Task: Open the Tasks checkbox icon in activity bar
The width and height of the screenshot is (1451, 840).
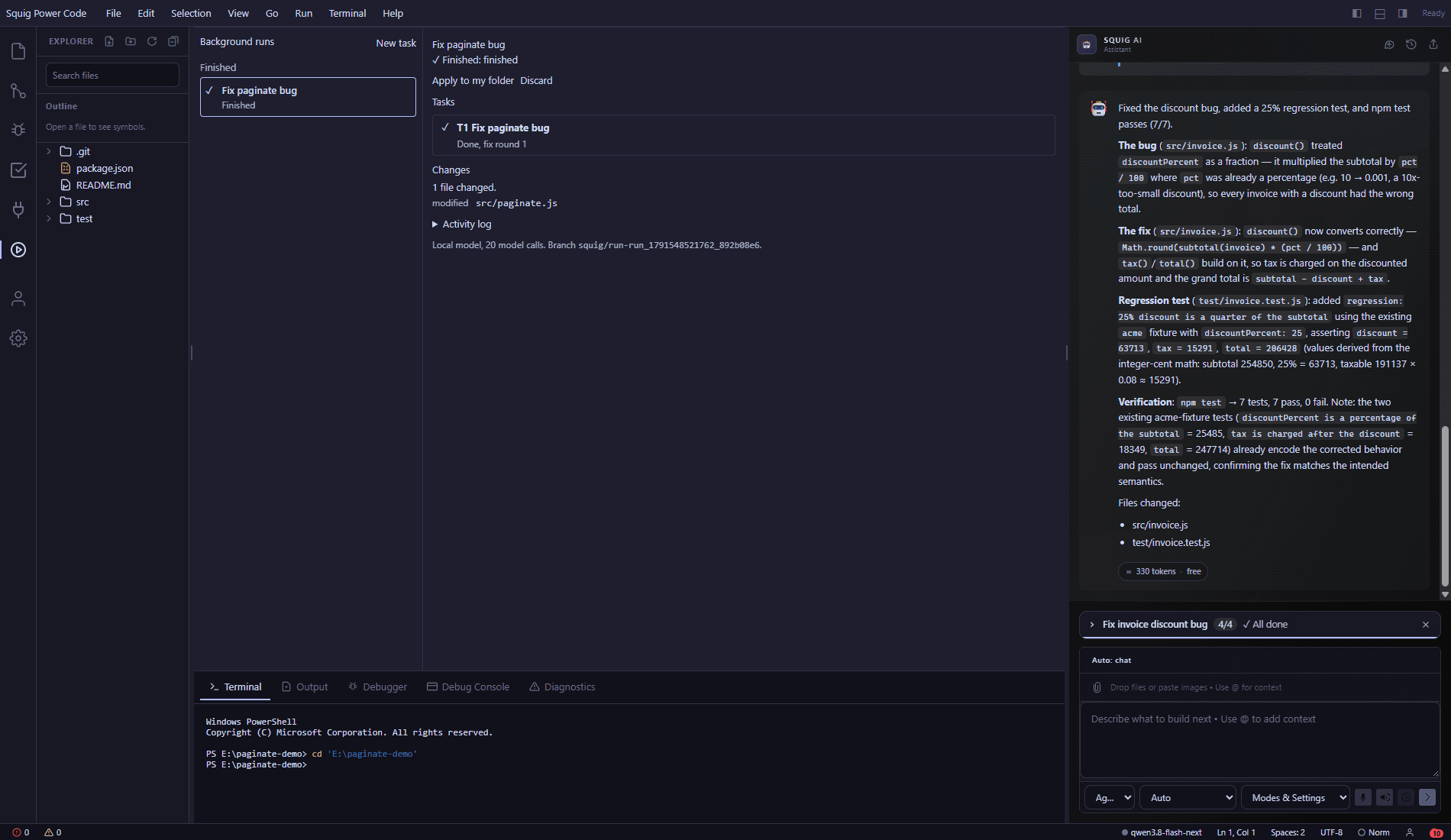Action: pyautogui.click(x=18, y=170)
